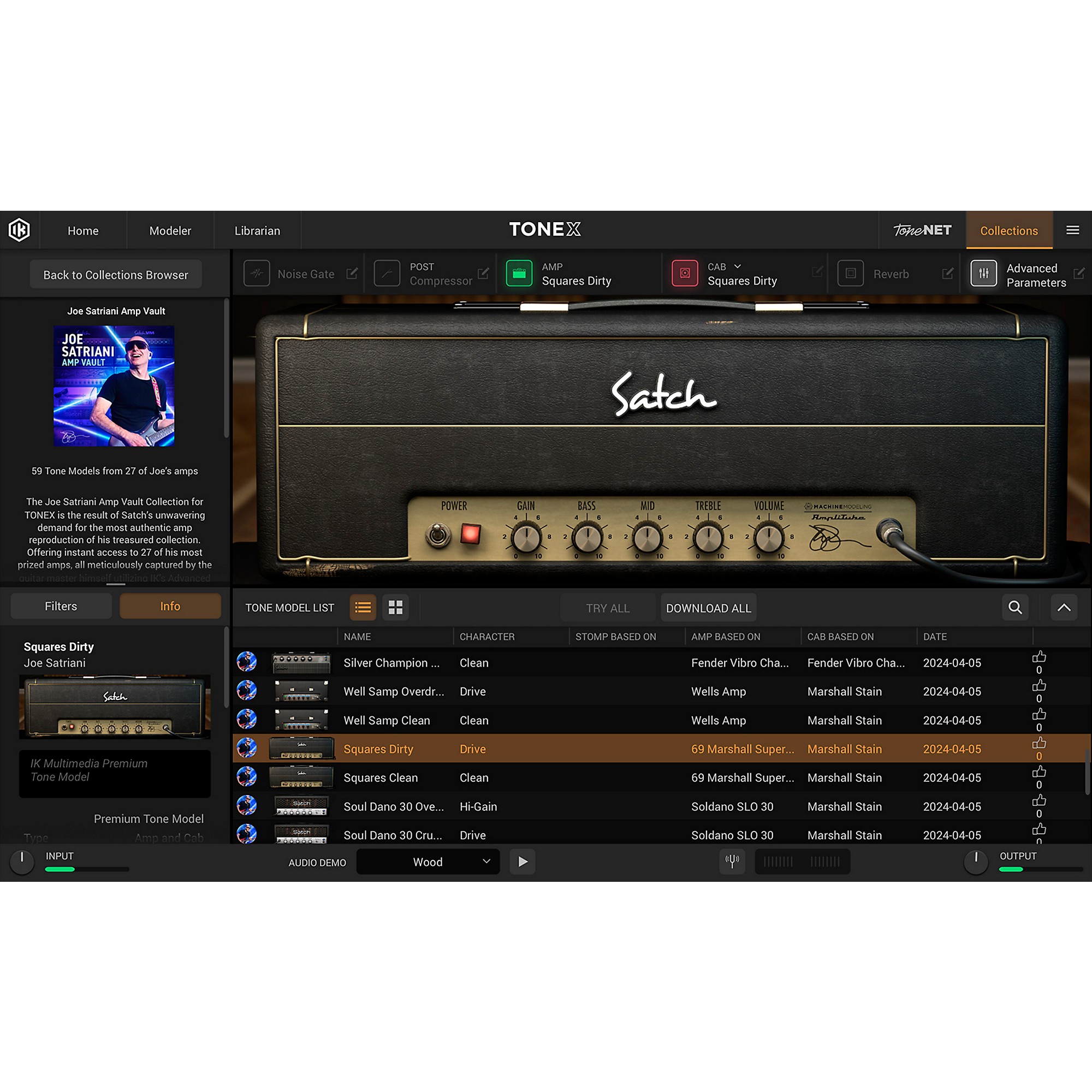Viewport: 1092px width, 1092px height.
Task: Click the DOWNLOAD ALL button
Action: (708, 608)
